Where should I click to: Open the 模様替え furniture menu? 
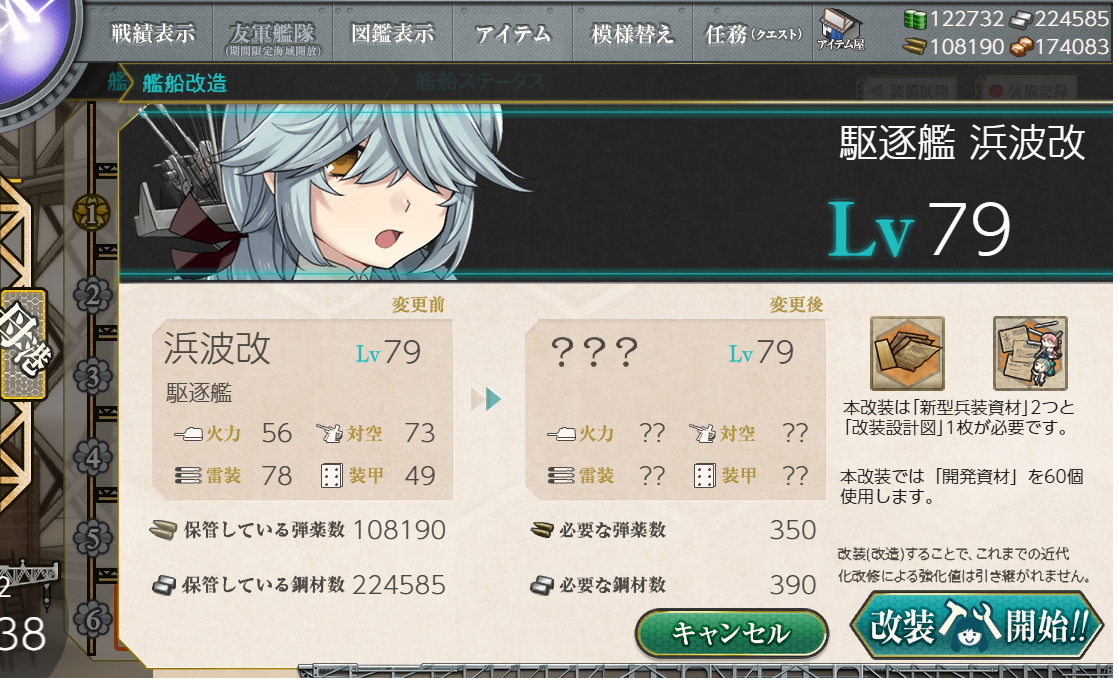click(632, 33)
